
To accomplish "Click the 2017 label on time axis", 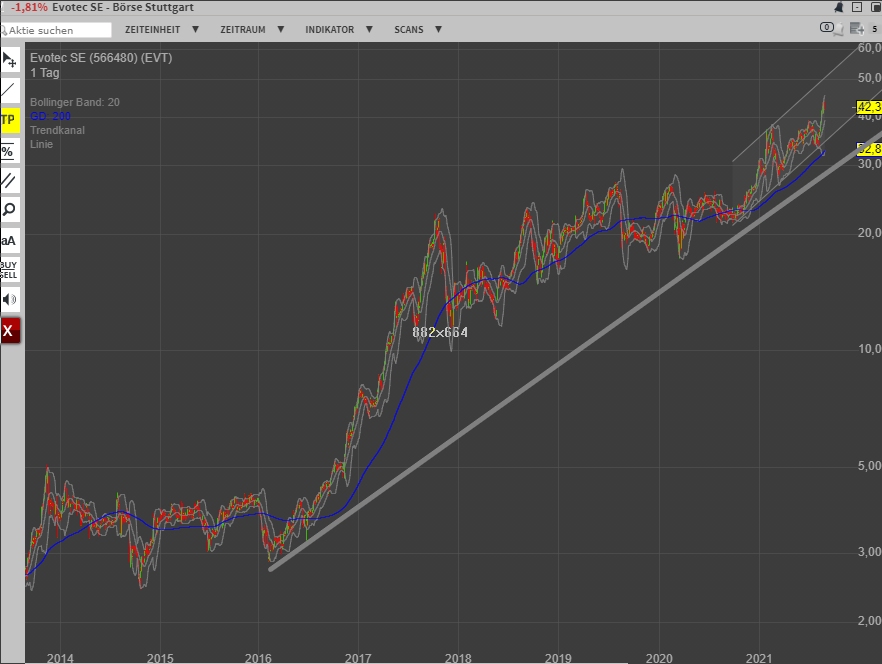I will (358, 658).
